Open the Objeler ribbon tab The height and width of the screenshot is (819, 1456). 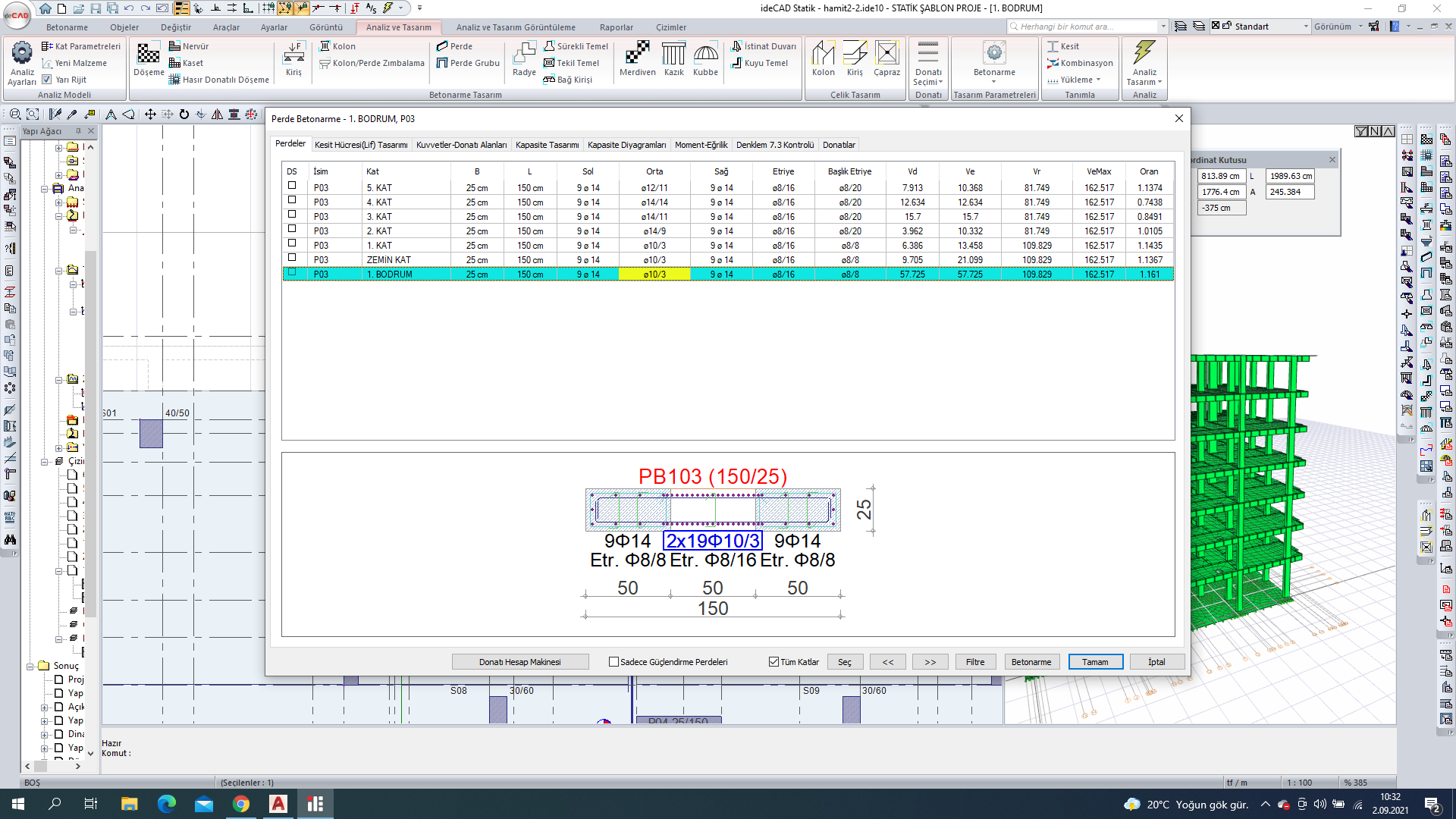pyautogui.click(x=124, y=27)
